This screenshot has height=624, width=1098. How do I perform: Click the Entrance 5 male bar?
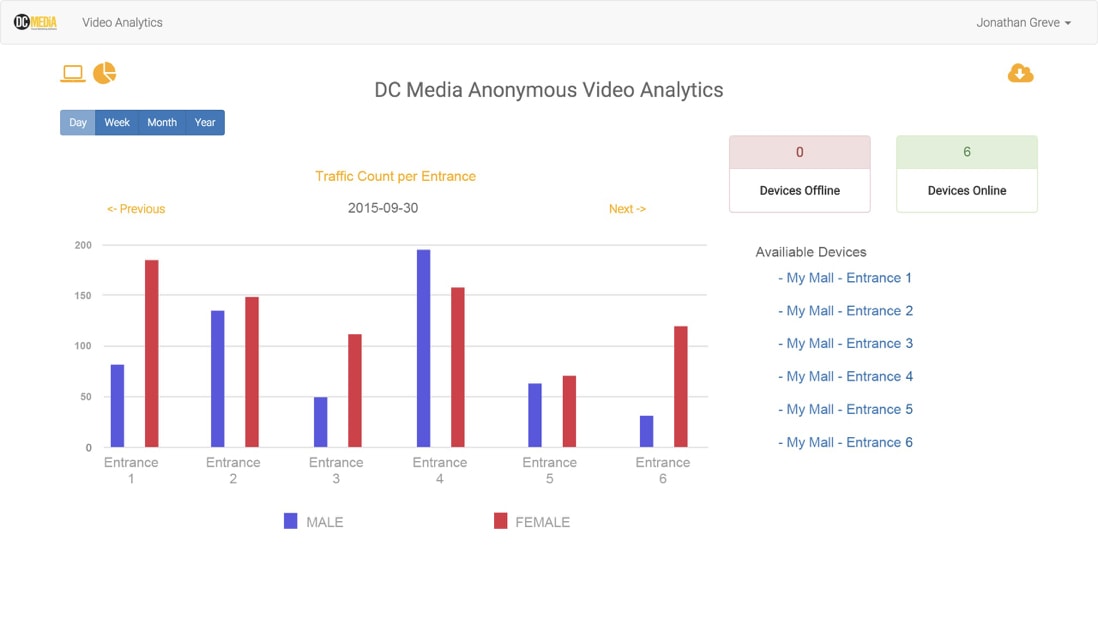[535, 415]
